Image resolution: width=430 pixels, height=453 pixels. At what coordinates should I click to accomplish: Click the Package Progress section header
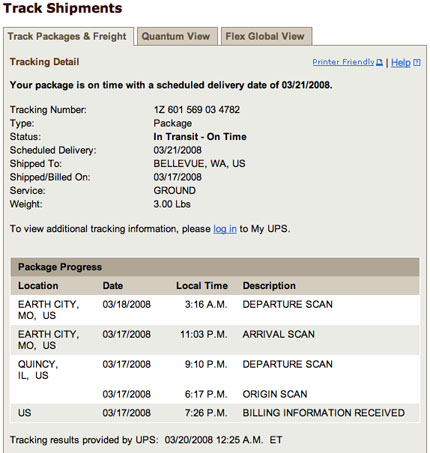tap(215, 267)
